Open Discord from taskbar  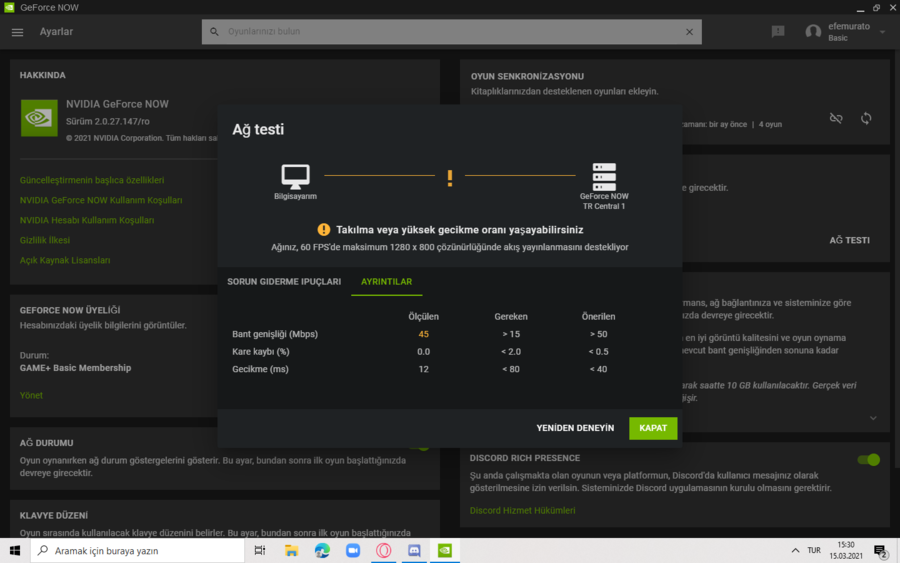click(x=414, y=551)
